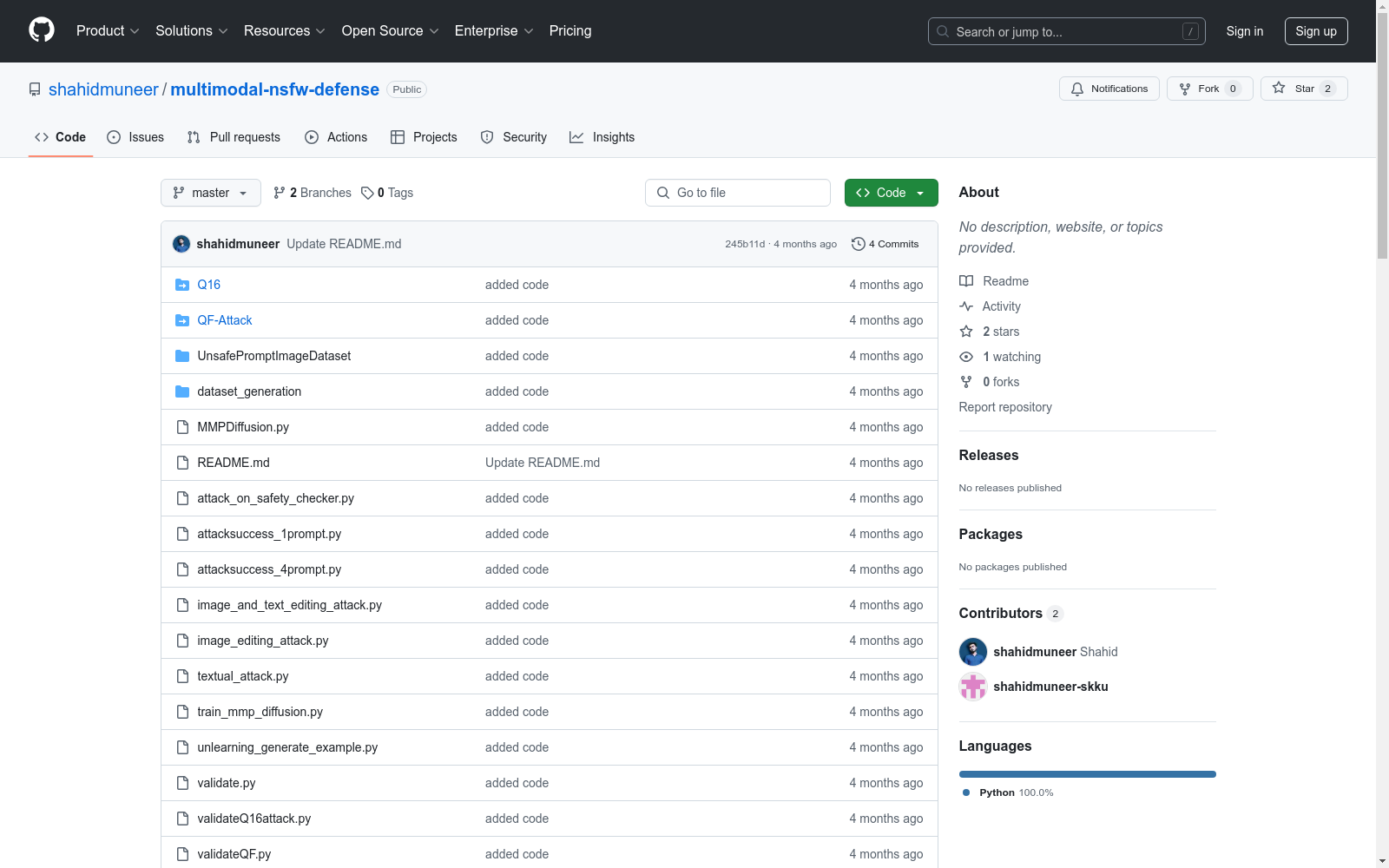This screenshot has height=868, width=1389.
Task: Click the pulse icon next to Activity
Action: (x=966, y=306)
